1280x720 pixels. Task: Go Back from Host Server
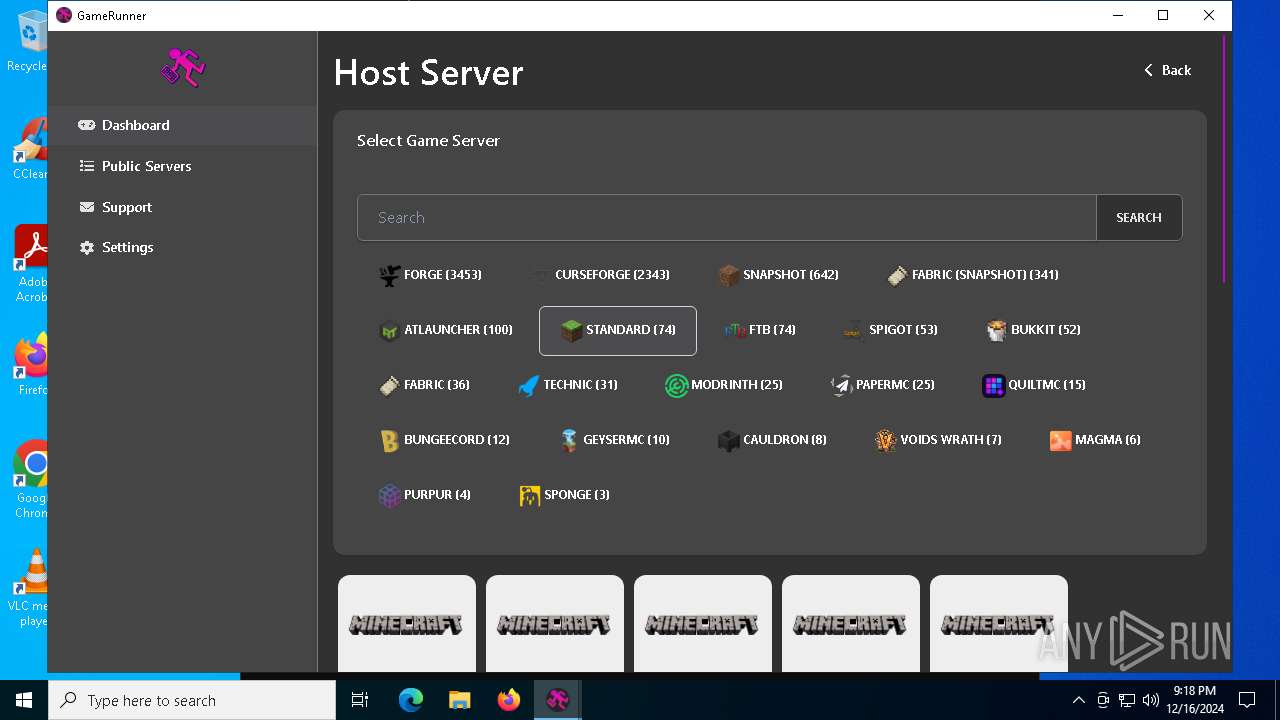1167,70
